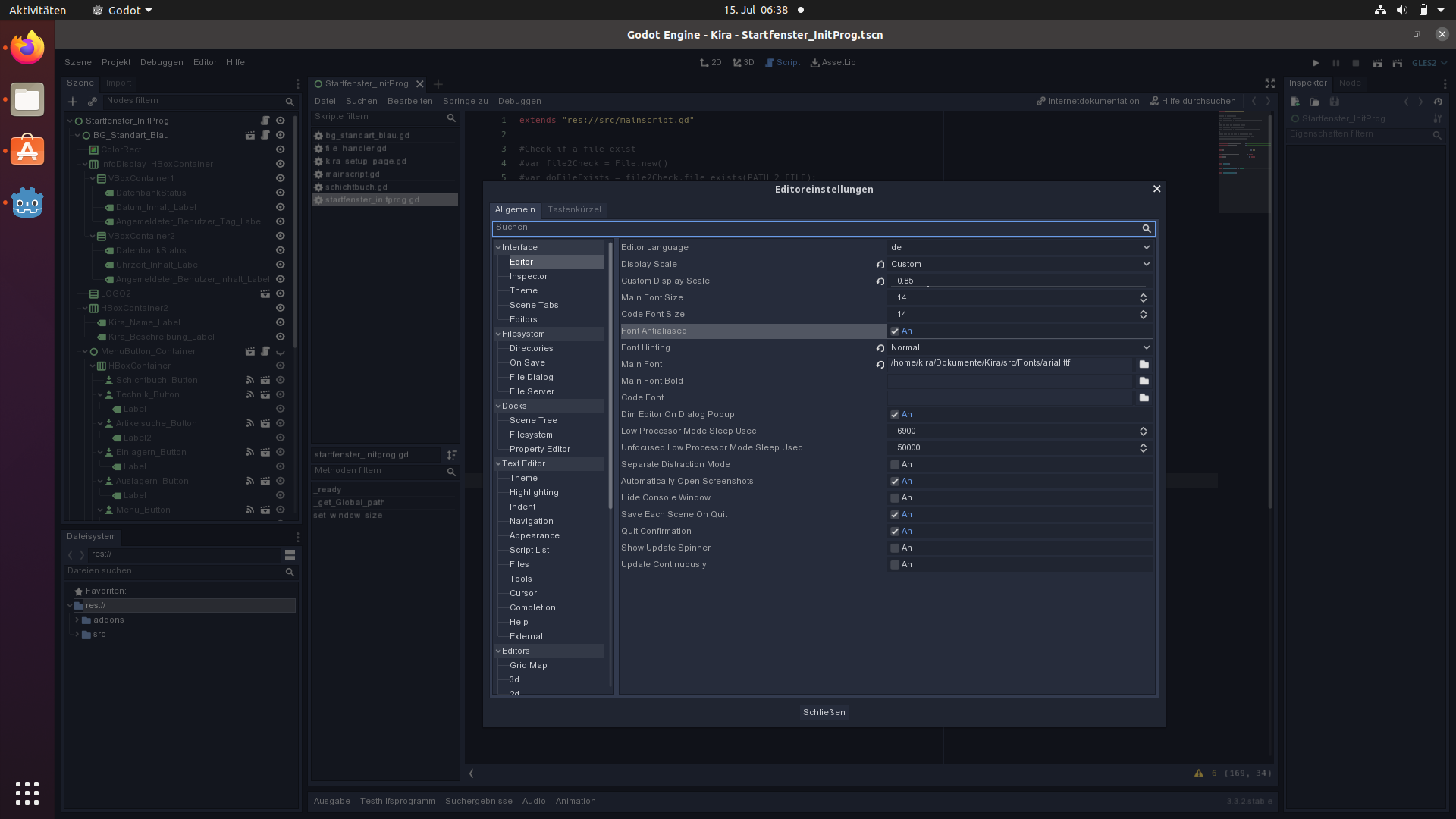Image resolution: width=1456 pixels, height=819 pixels.
Task: Save the current resource
Action: [1335, 101]
